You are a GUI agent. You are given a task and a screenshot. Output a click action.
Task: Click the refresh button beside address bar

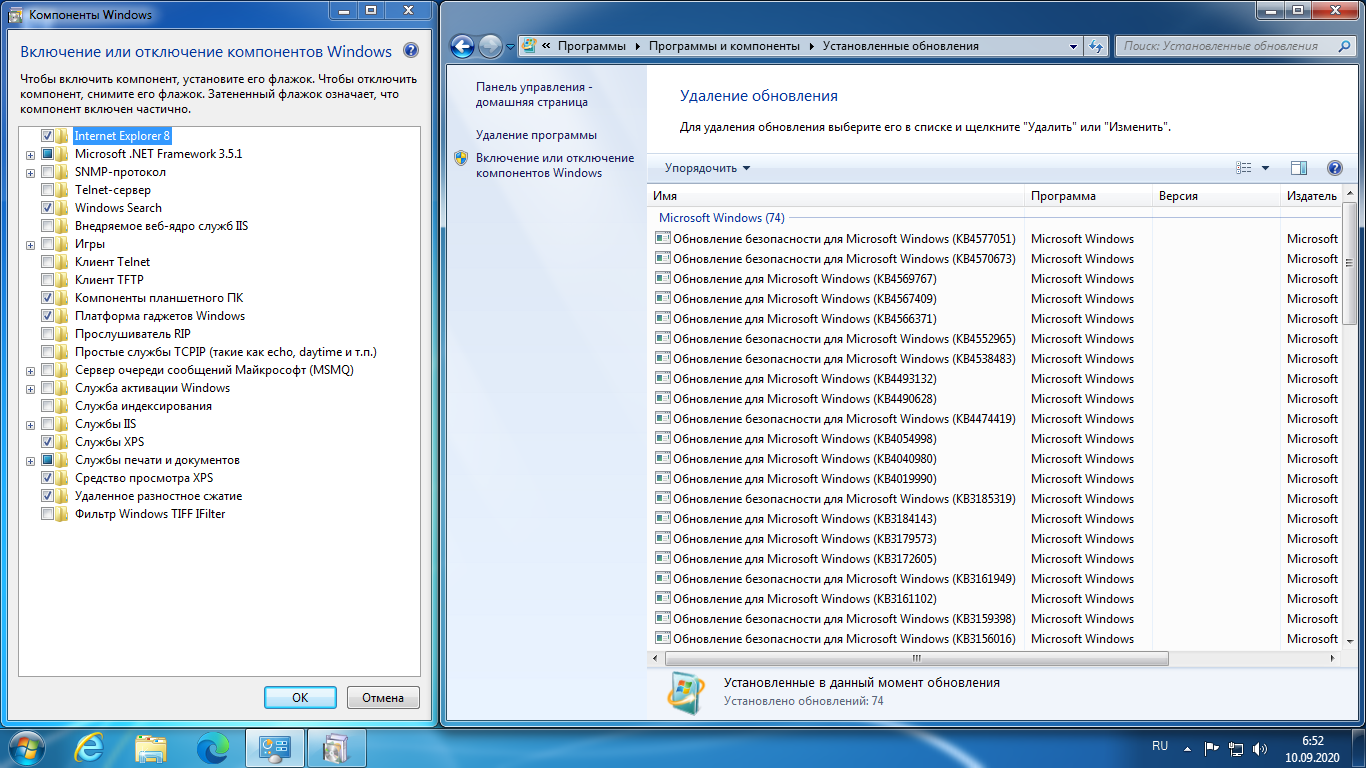coord(1096,46)
